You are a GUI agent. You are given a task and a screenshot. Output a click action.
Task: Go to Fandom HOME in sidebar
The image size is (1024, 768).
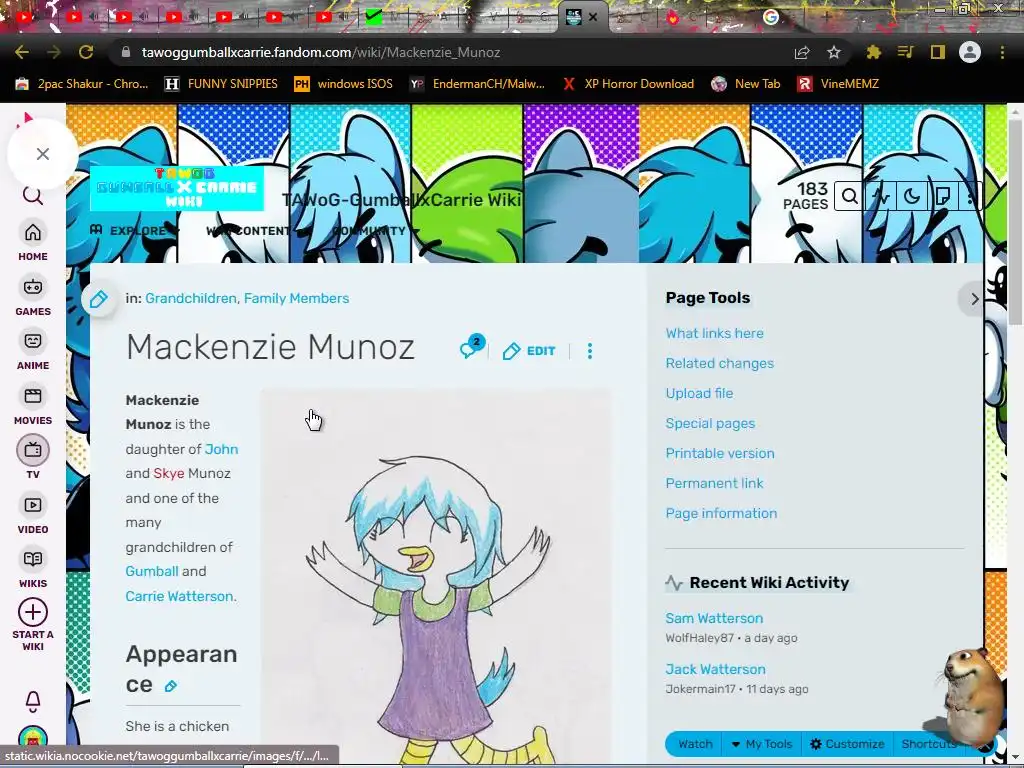coord(33,242)
